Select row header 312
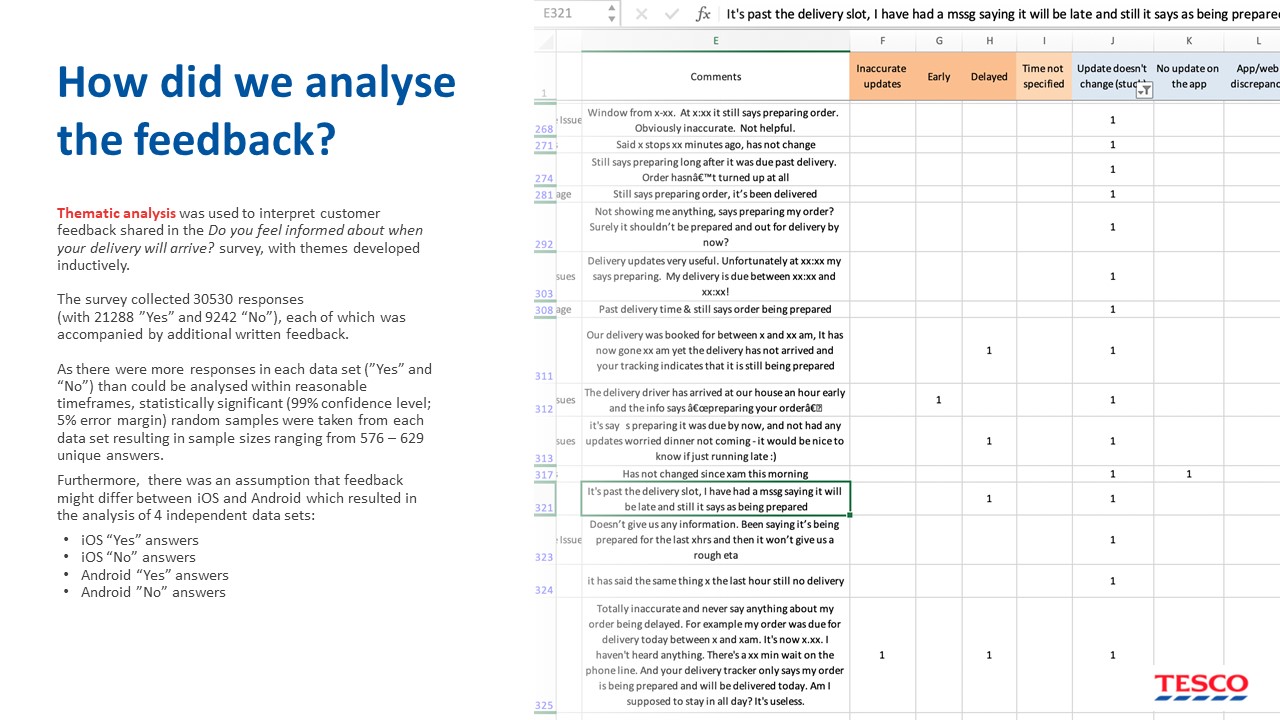 tap(545, 400)
